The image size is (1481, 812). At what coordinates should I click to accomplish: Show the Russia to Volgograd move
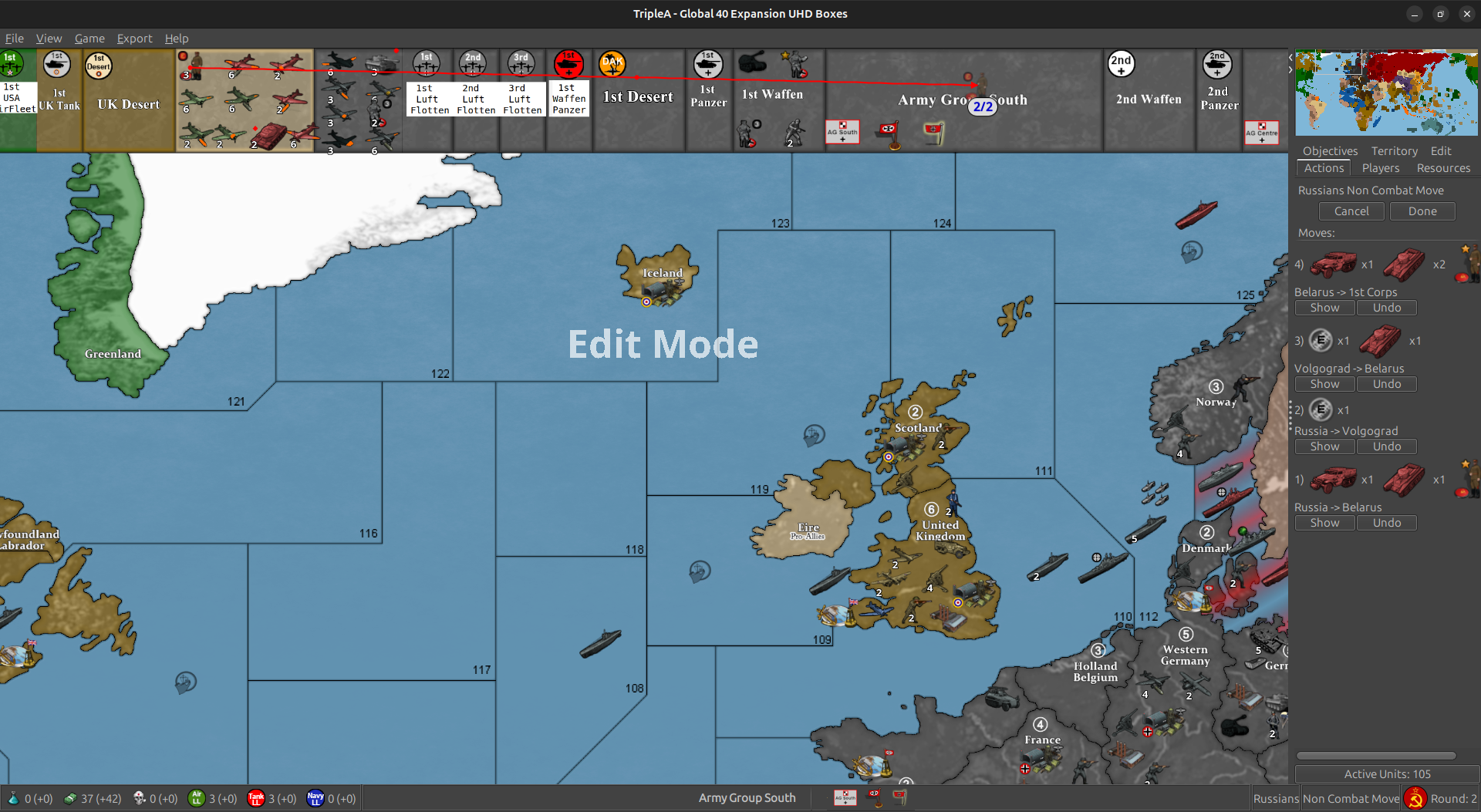click(x=1324, y=446)
